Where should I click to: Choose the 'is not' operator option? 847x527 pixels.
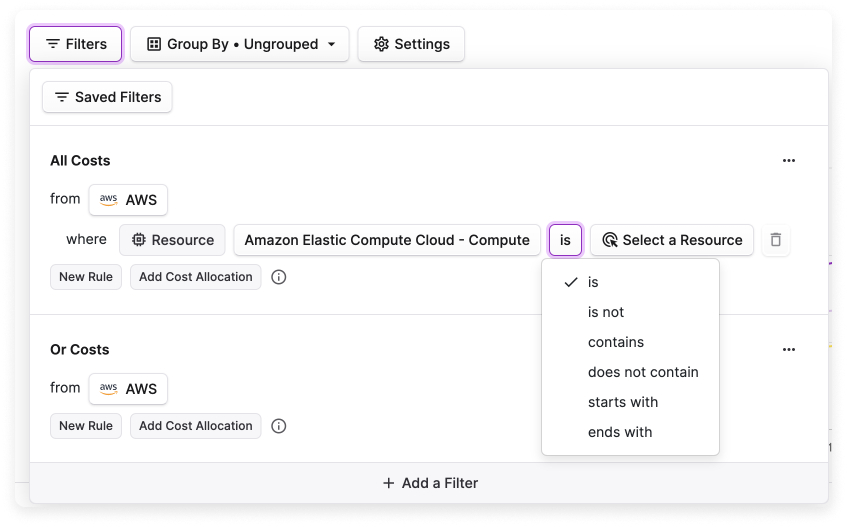click(x=630, y=312)
